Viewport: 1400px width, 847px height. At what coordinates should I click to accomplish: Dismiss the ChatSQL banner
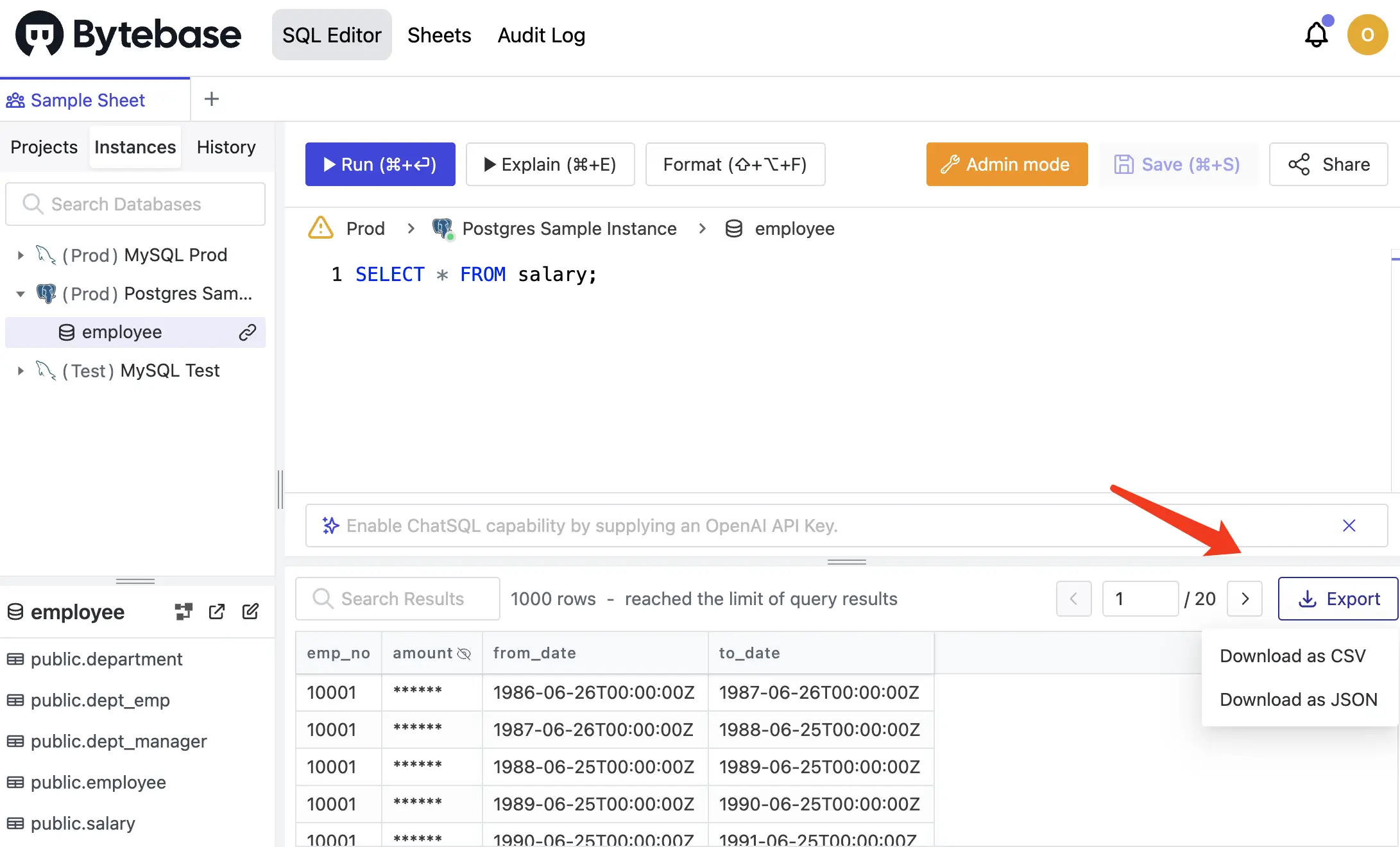(1349, 526)
